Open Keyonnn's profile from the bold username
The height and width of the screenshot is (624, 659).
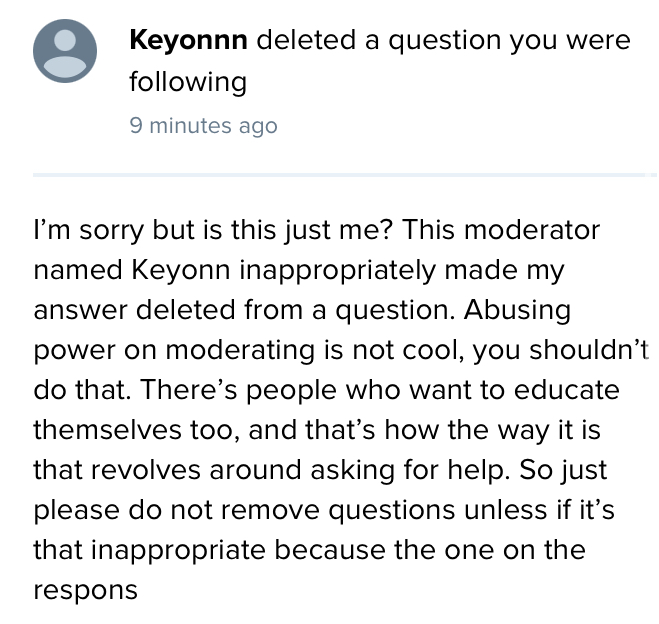pos(190,41)
